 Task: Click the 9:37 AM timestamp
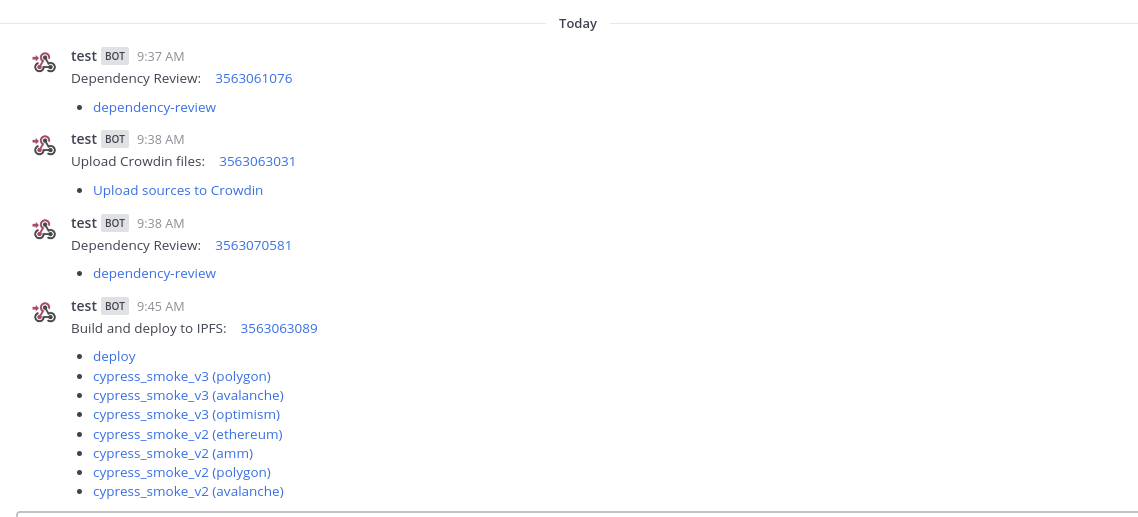160,57
